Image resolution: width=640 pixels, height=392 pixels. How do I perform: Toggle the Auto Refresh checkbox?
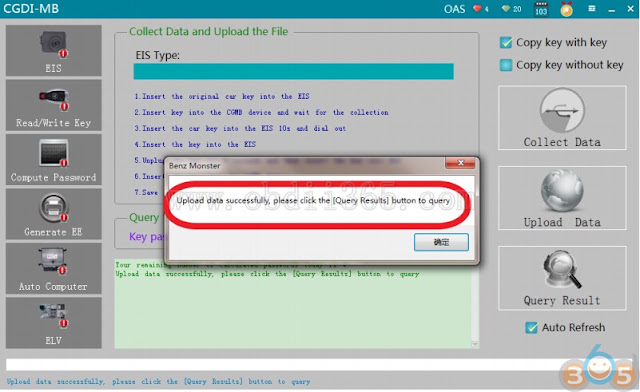pos(531,327)
